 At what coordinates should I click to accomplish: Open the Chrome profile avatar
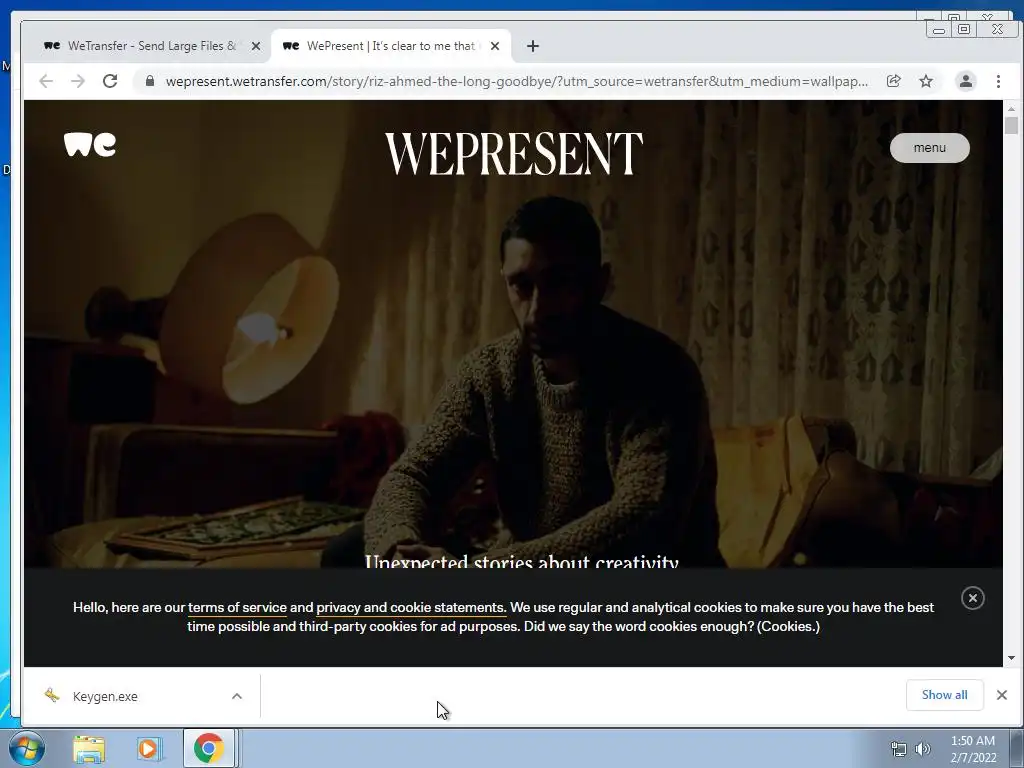pos(966,81)
